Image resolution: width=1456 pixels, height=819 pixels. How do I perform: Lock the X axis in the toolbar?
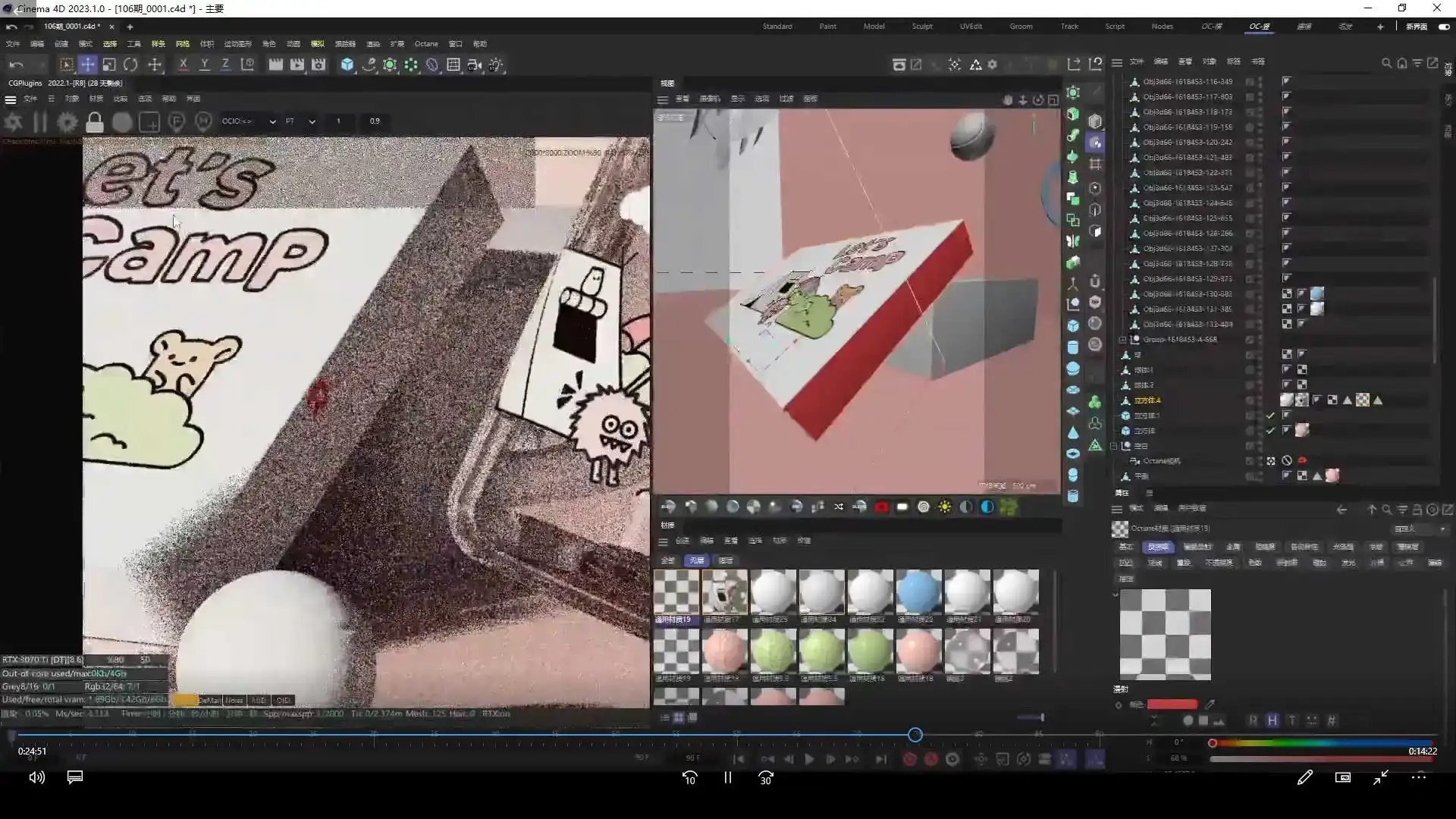pos(183,64)
